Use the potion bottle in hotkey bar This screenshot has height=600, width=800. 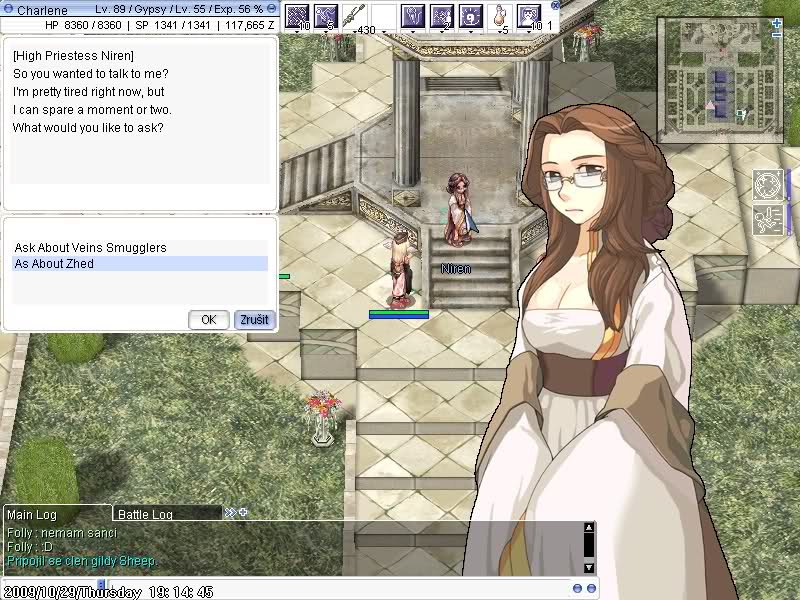click(x=500, y=16)
